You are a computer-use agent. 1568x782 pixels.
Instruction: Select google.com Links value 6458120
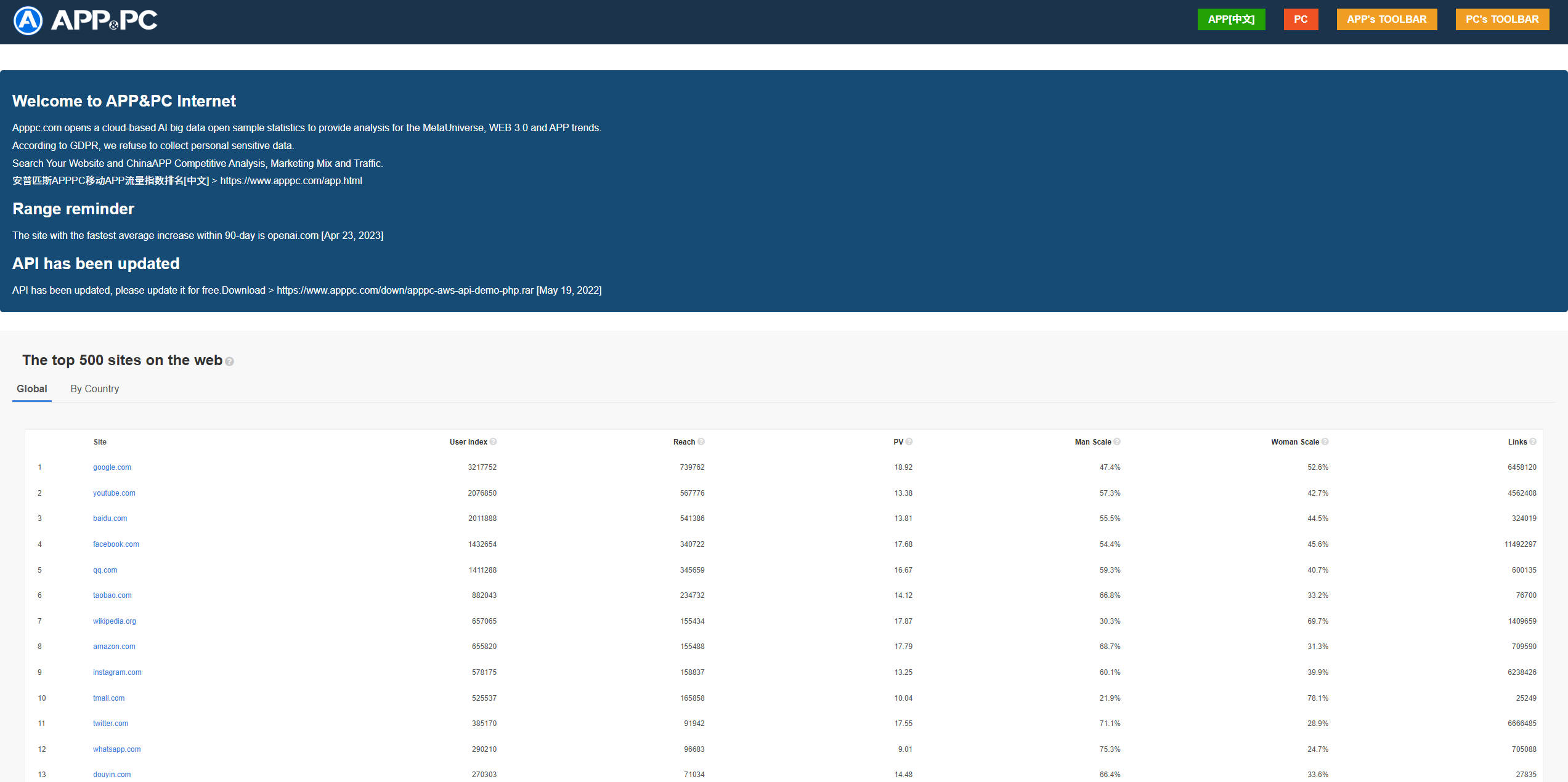pos(1522,467)
